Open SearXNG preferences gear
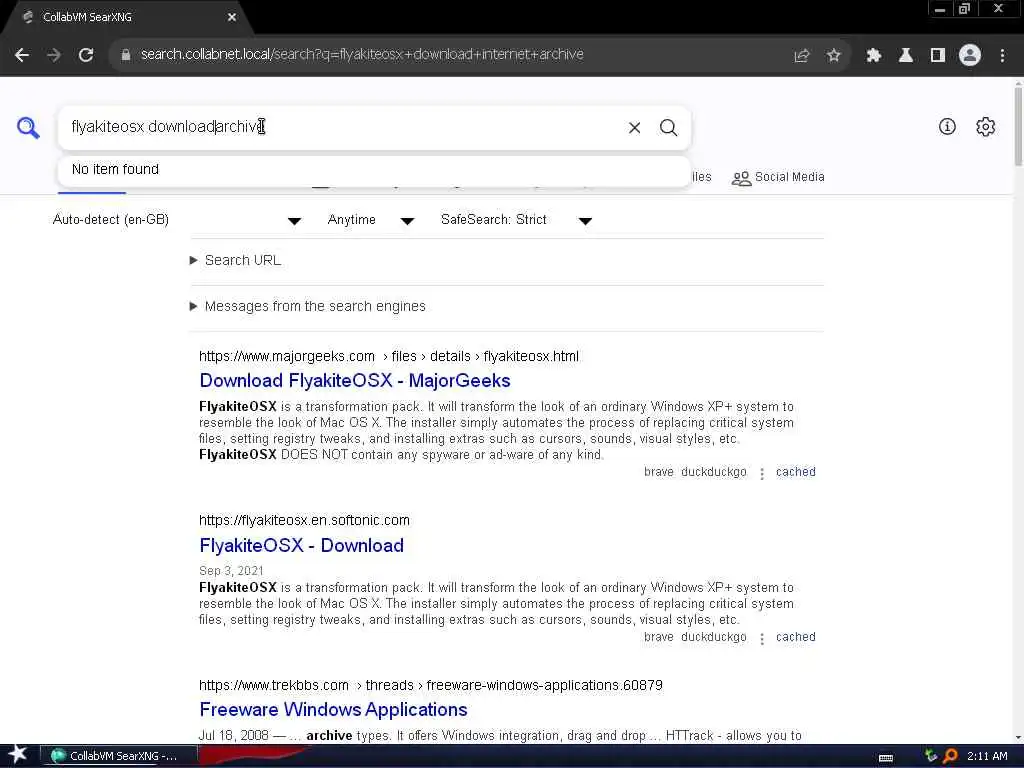This screenshot has width=1024, height=768. coord(985,127)
